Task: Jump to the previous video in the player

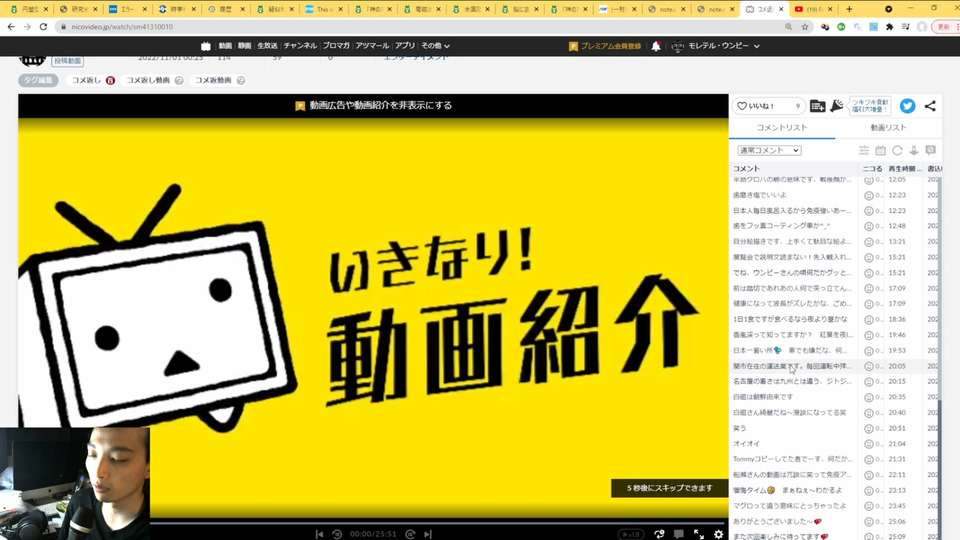Action: coord(319,534)
